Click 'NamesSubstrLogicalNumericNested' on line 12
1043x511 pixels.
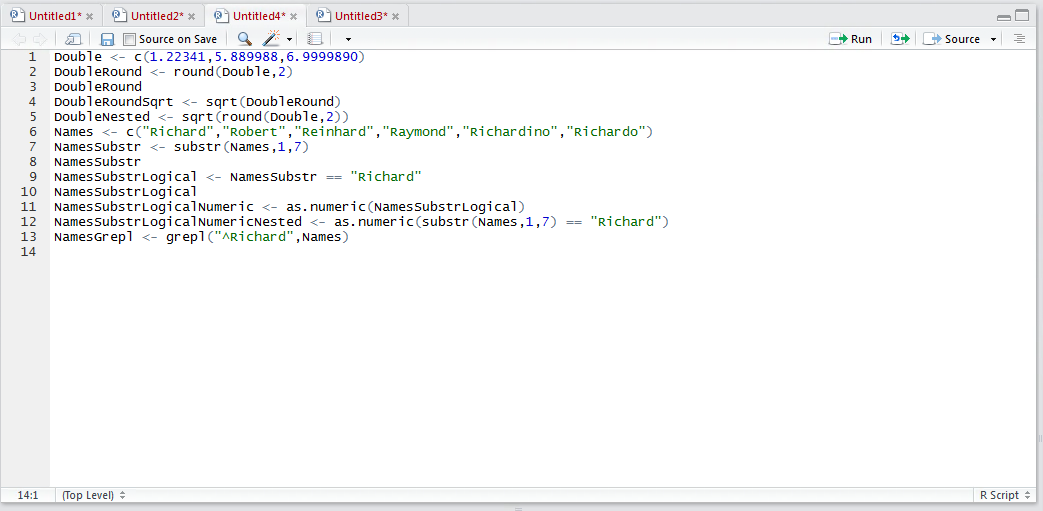coord(178,222)
